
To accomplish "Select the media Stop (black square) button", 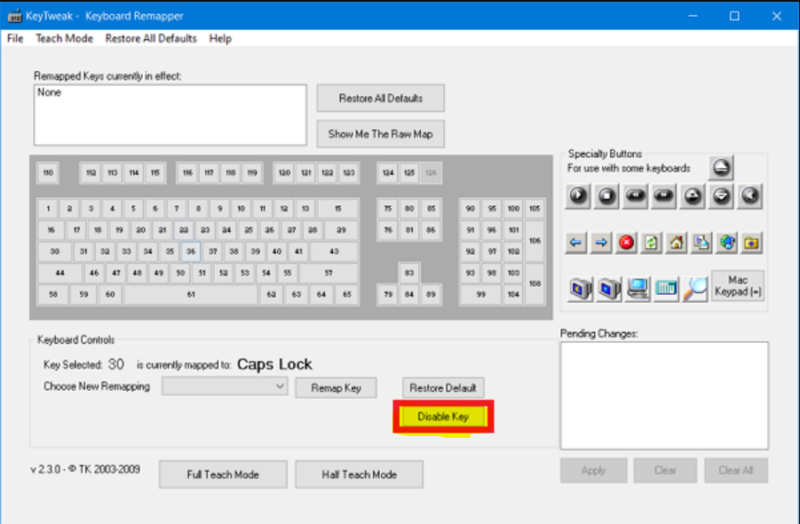I will pyautogui.click(x=607, y=195).
